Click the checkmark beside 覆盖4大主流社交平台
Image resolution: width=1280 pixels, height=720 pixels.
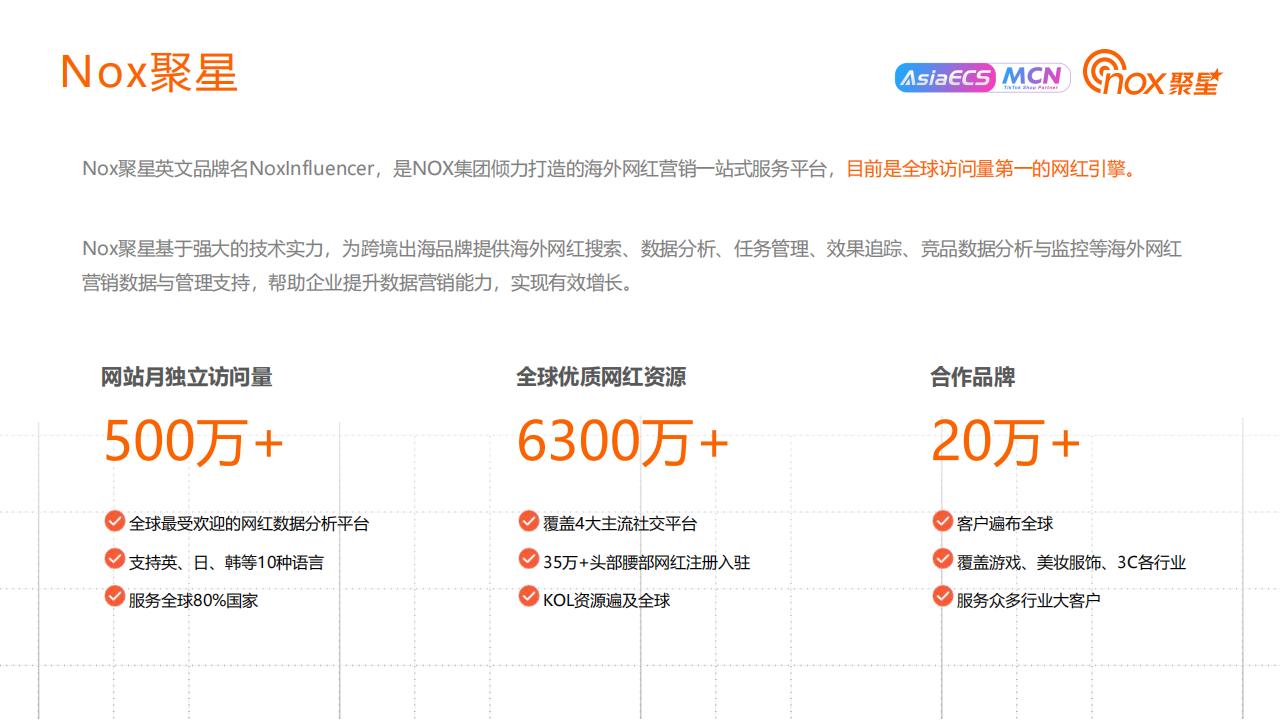click(x=528, y=521)
